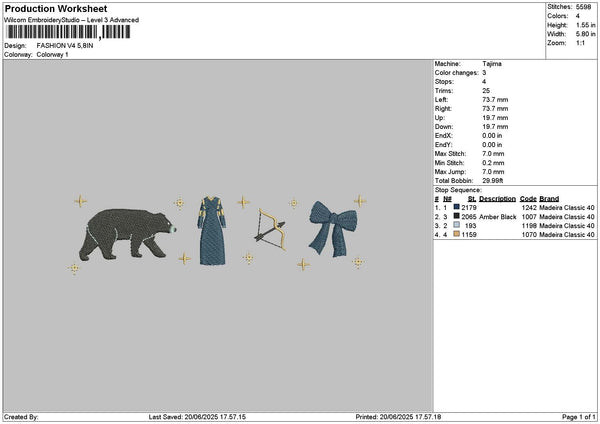Click the blue ribbon bow motif
600x424 pixels.
333,229
